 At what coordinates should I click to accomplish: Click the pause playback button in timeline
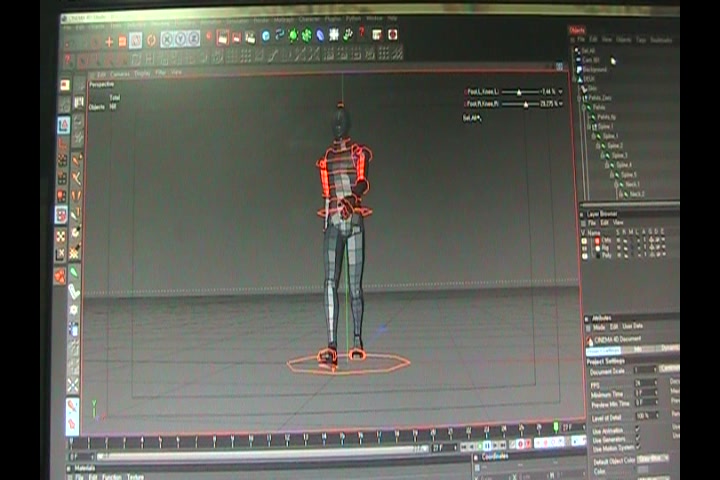(487, 446)
